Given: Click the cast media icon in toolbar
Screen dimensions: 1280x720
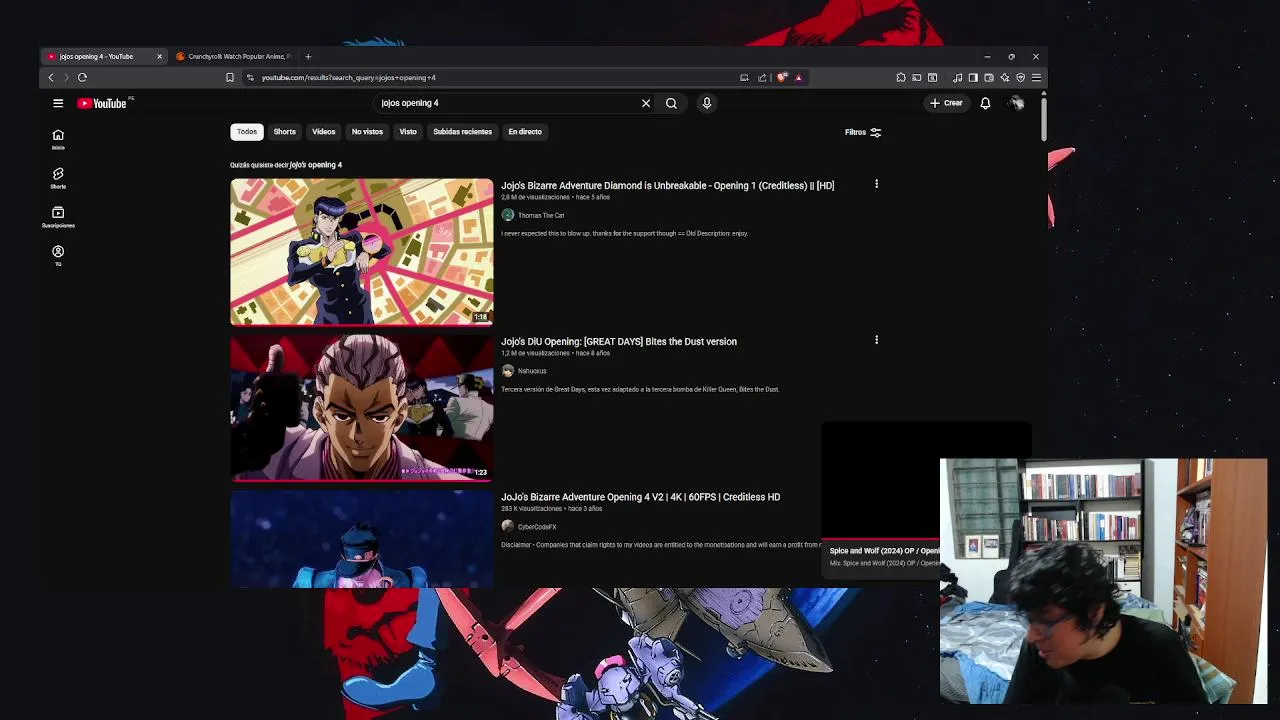Looking at the screenshot, I should pos(916,77).
